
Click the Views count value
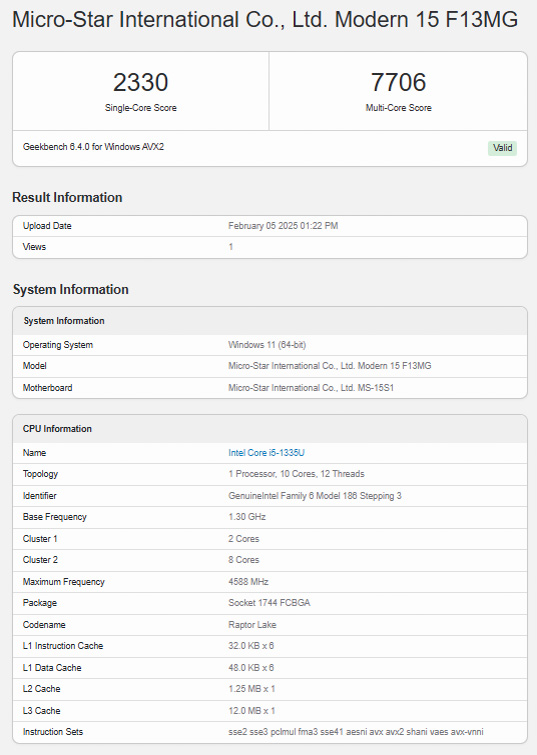point(231,247)
